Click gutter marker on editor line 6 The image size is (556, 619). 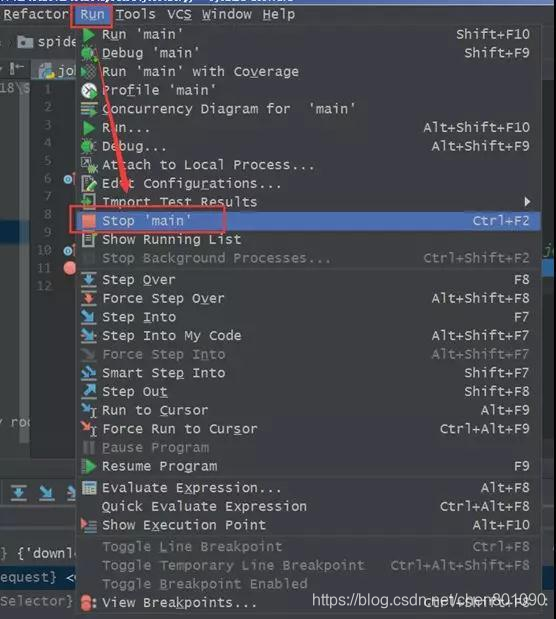click(x=68, y=180)
